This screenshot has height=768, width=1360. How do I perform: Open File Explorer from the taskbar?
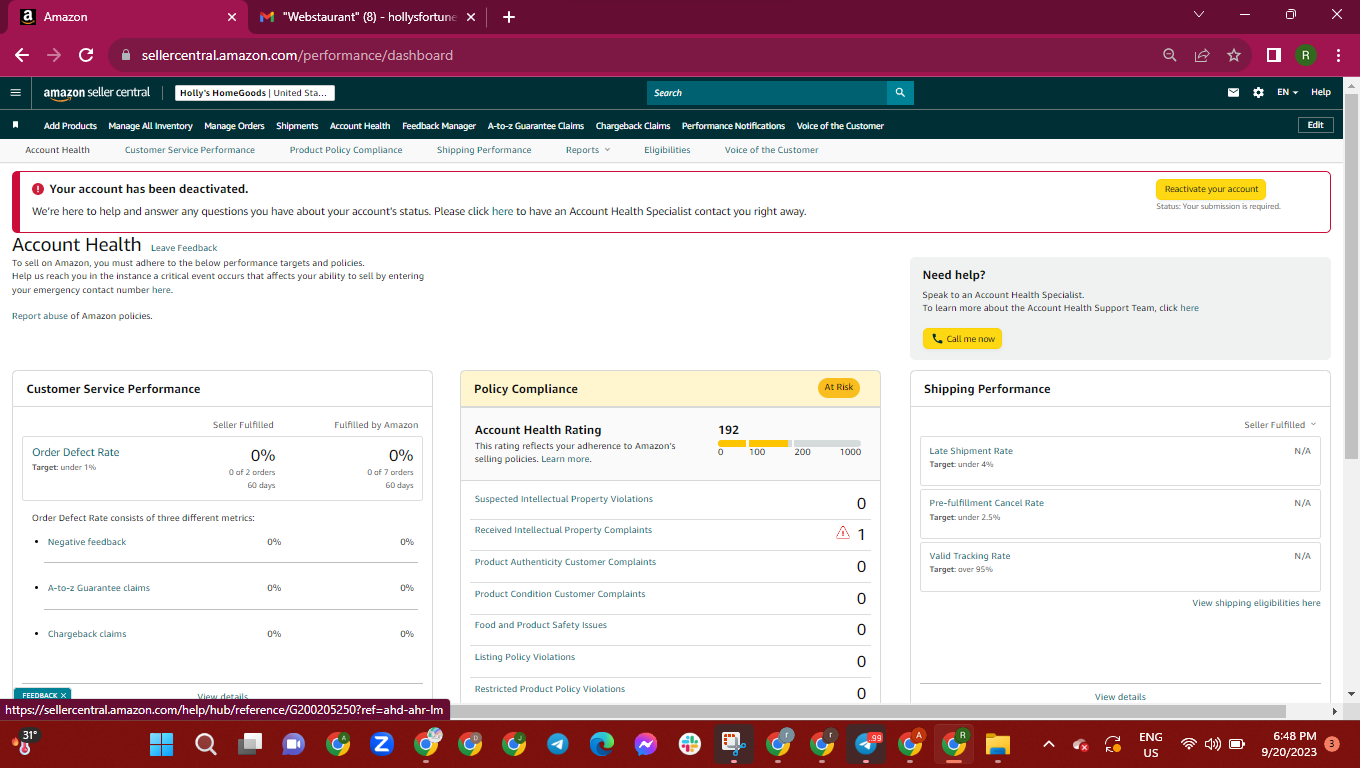[x=997, y=744]
